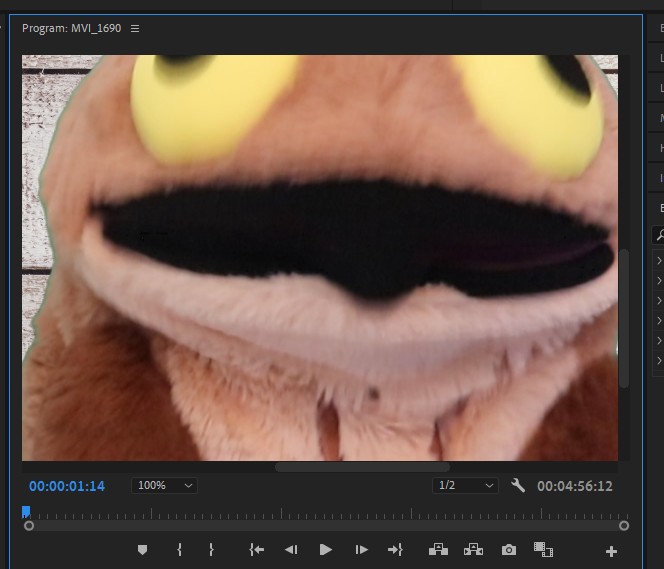
Task: Click the horizontal scrollbar under the video
Action: coord(362,467)
